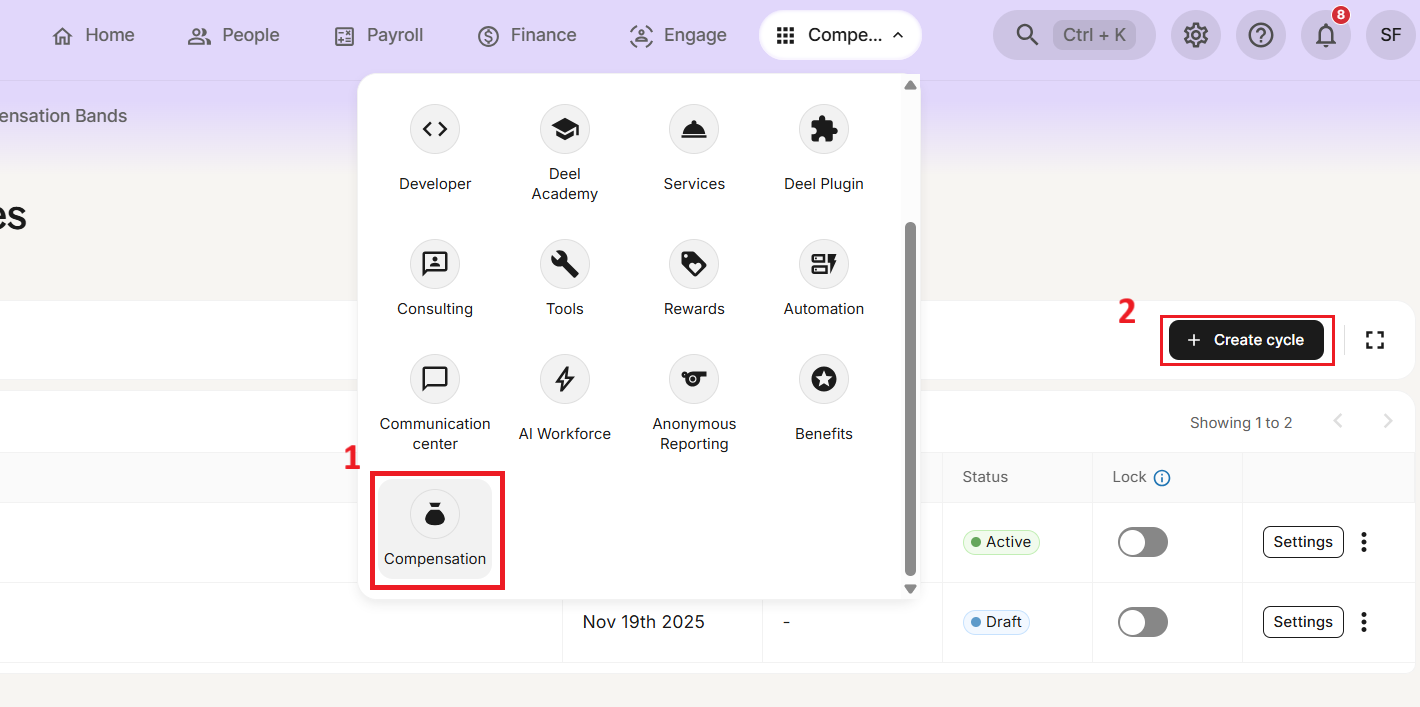Open AI Workforce lightning icon

(x=564, y=380)
